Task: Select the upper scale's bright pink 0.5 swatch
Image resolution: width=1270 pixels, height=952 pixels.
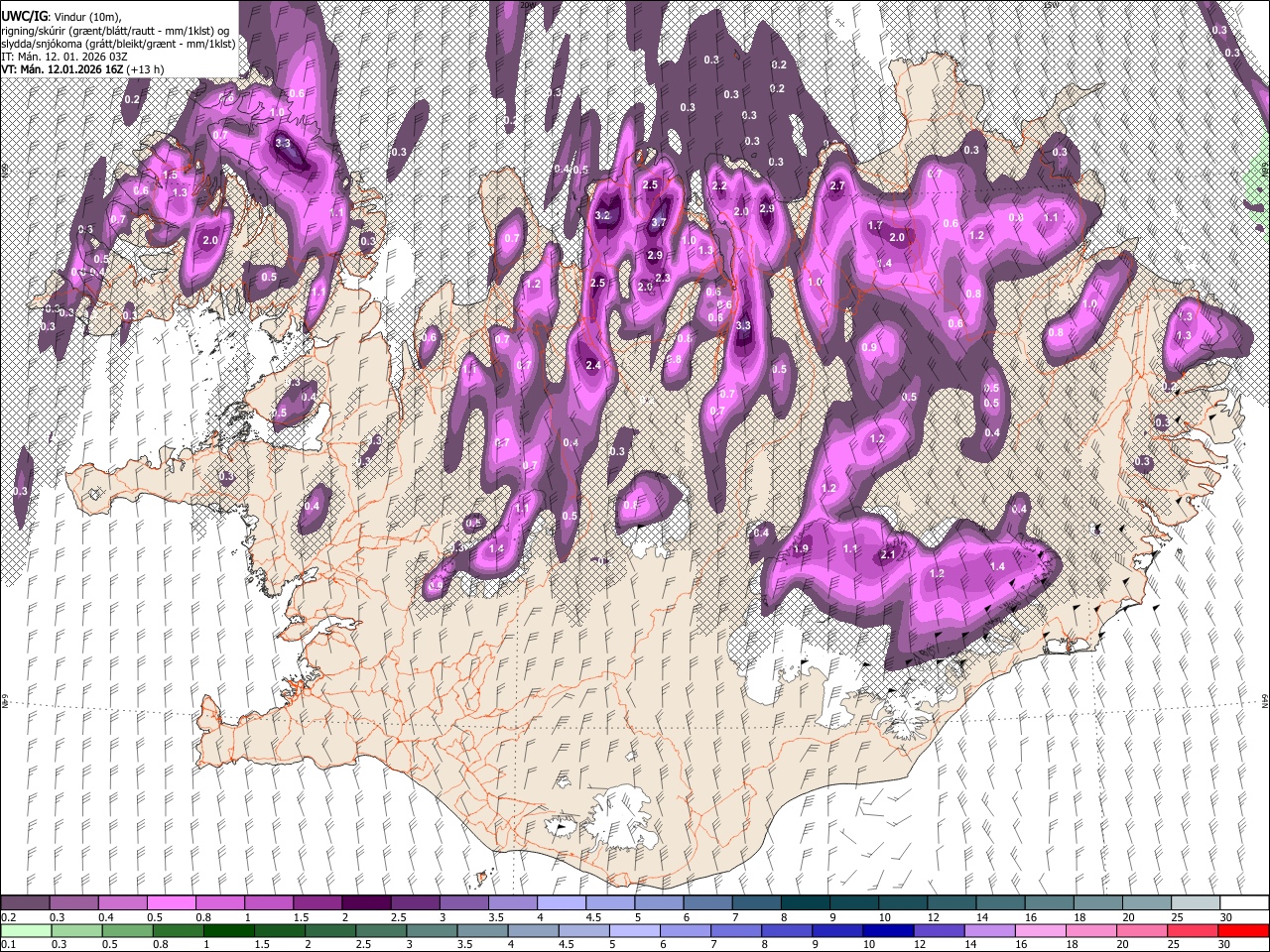Action: (x=171, y=903)
